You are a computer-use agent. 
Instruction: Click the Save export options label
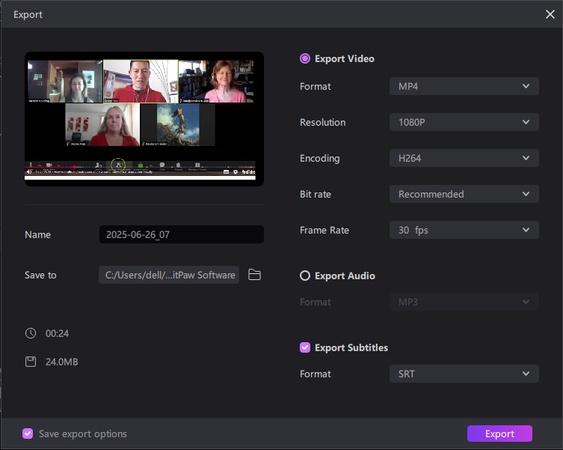[x=83, y=434]
